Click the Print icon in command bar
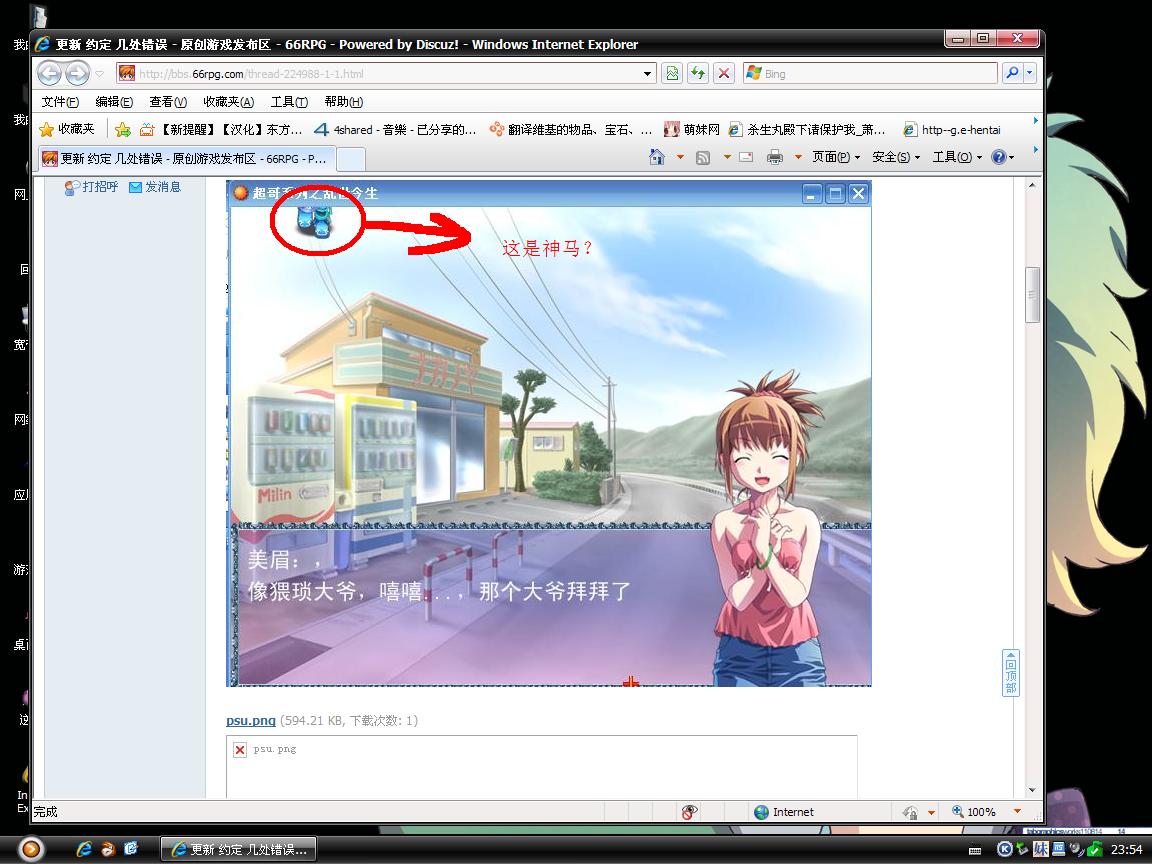The image size is (1152, 864). pos(774,157)
